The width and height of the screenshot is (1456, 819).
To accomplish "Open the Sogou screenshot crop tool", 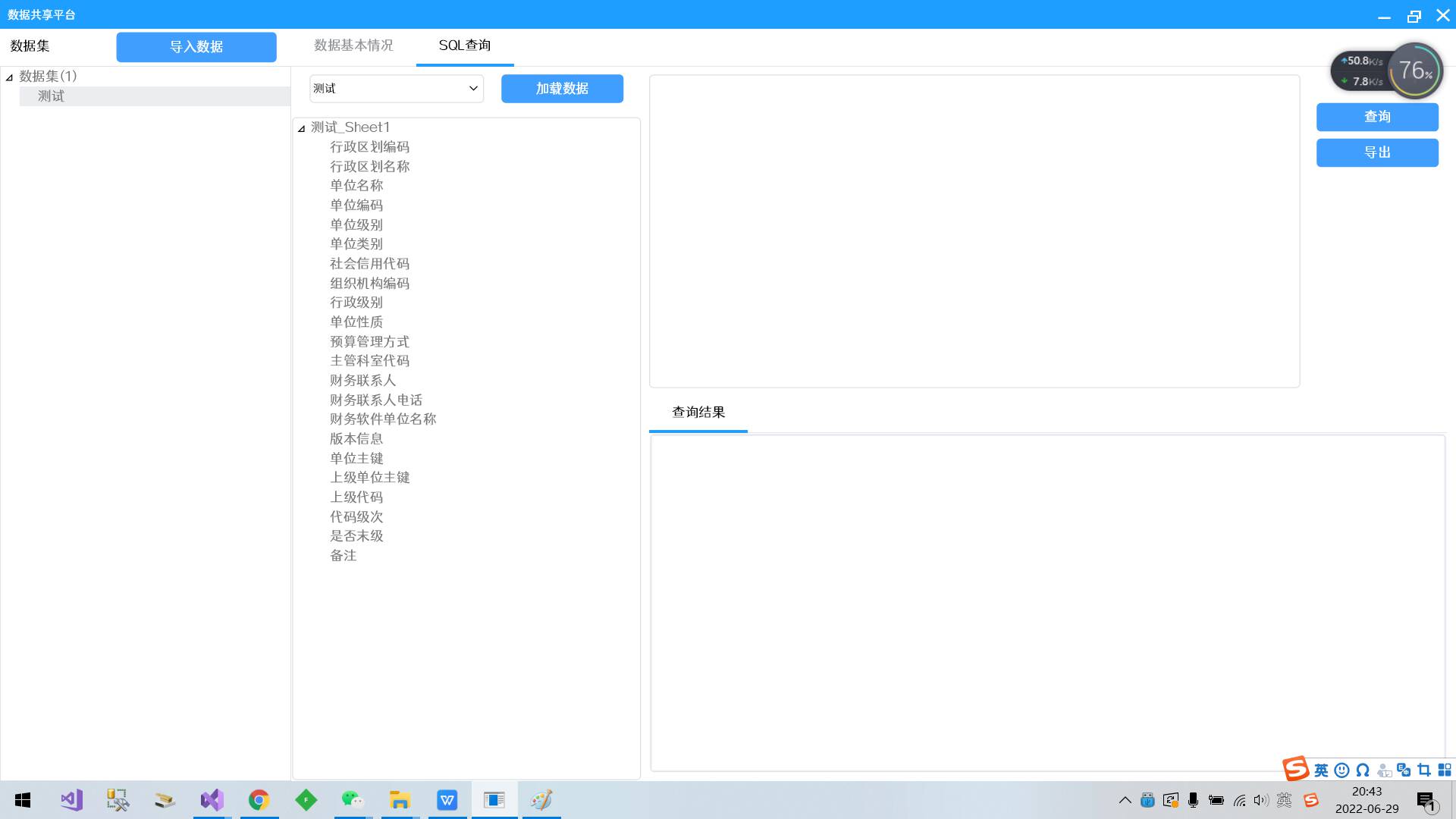I will [x=1424, y=770].
